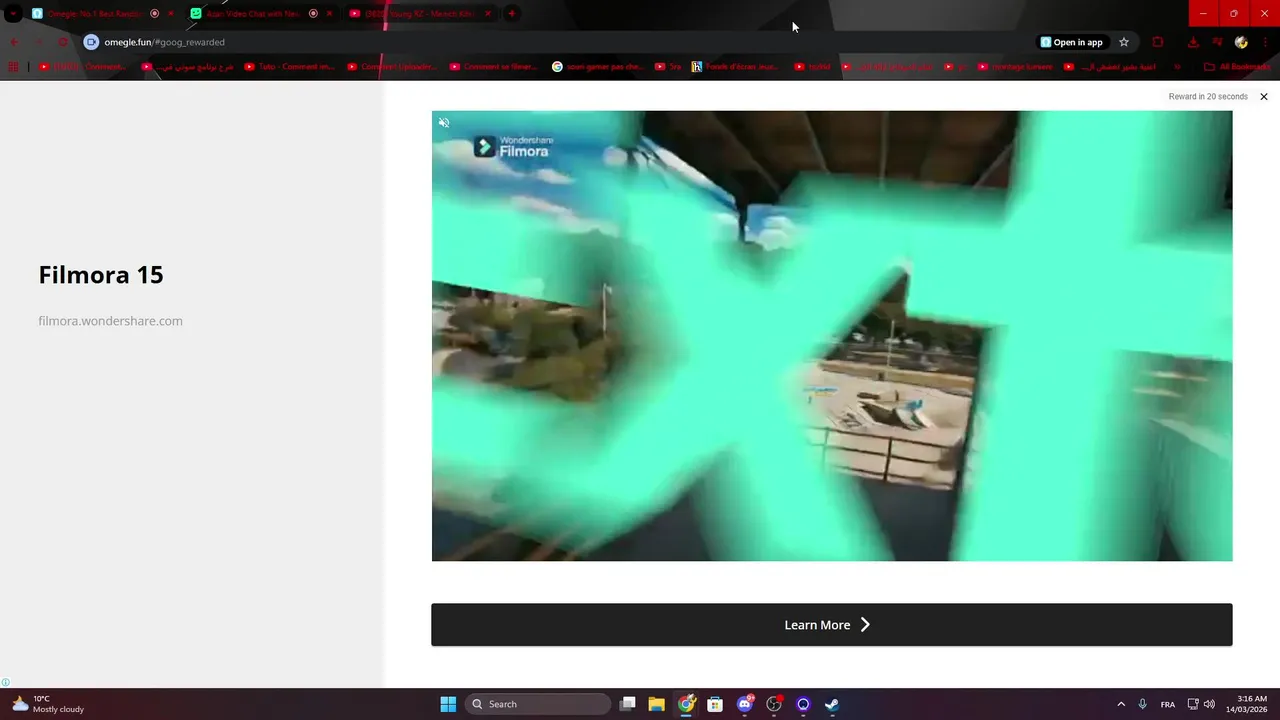Bookmark this page with the star icon

coord(1124,42)
